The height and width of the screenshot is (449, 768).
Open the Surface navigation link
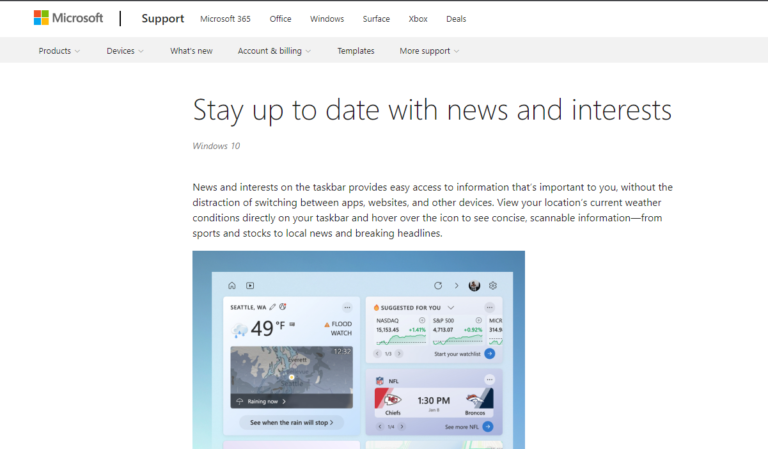point(376,19)
